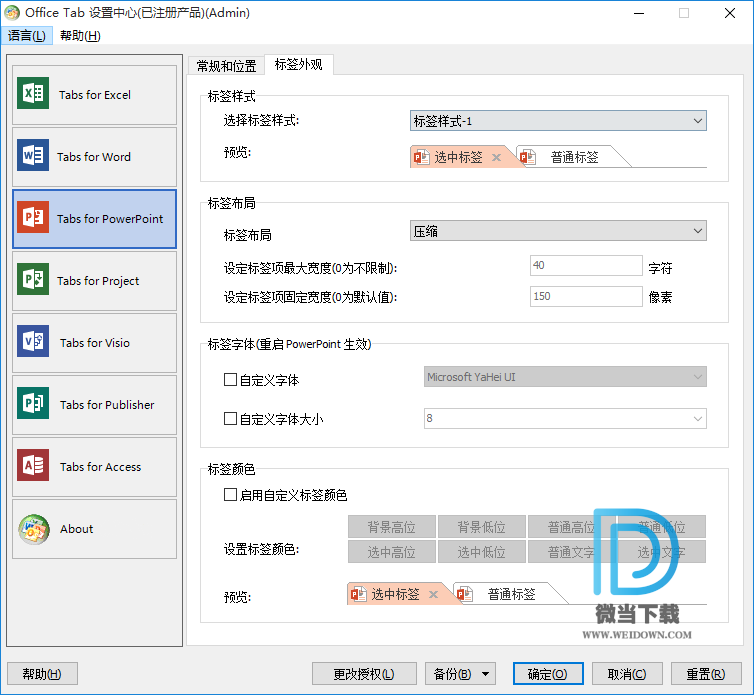Image resolution: width=754 pixels, height=695 pixels.
Task: Click the Tabs for Project icon
Action: pos(33,280)
